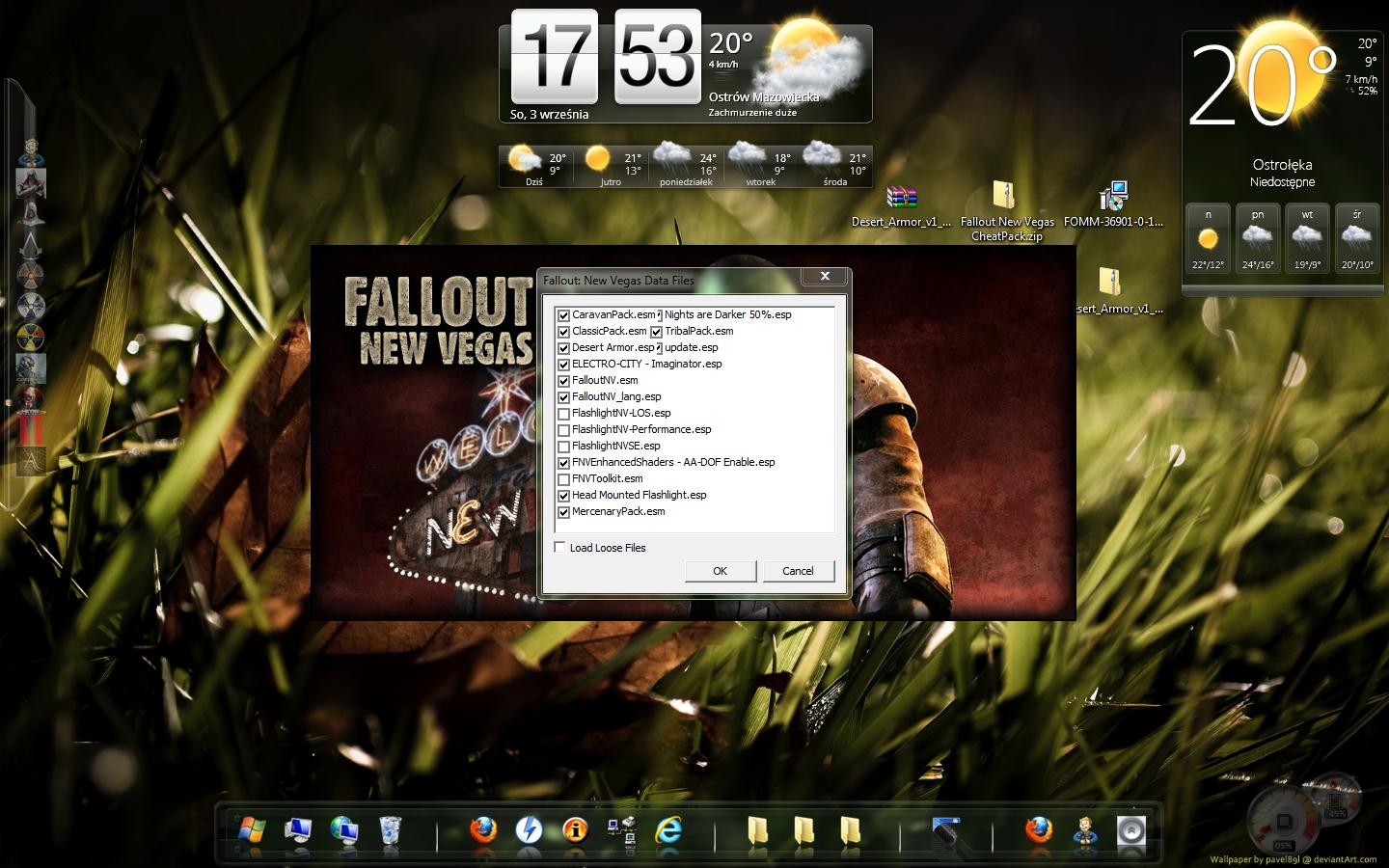Image resolution: width=1389 pixels, height=868 pixels.
Task: Open My Computer from the dock
Action: coord(298,829)
